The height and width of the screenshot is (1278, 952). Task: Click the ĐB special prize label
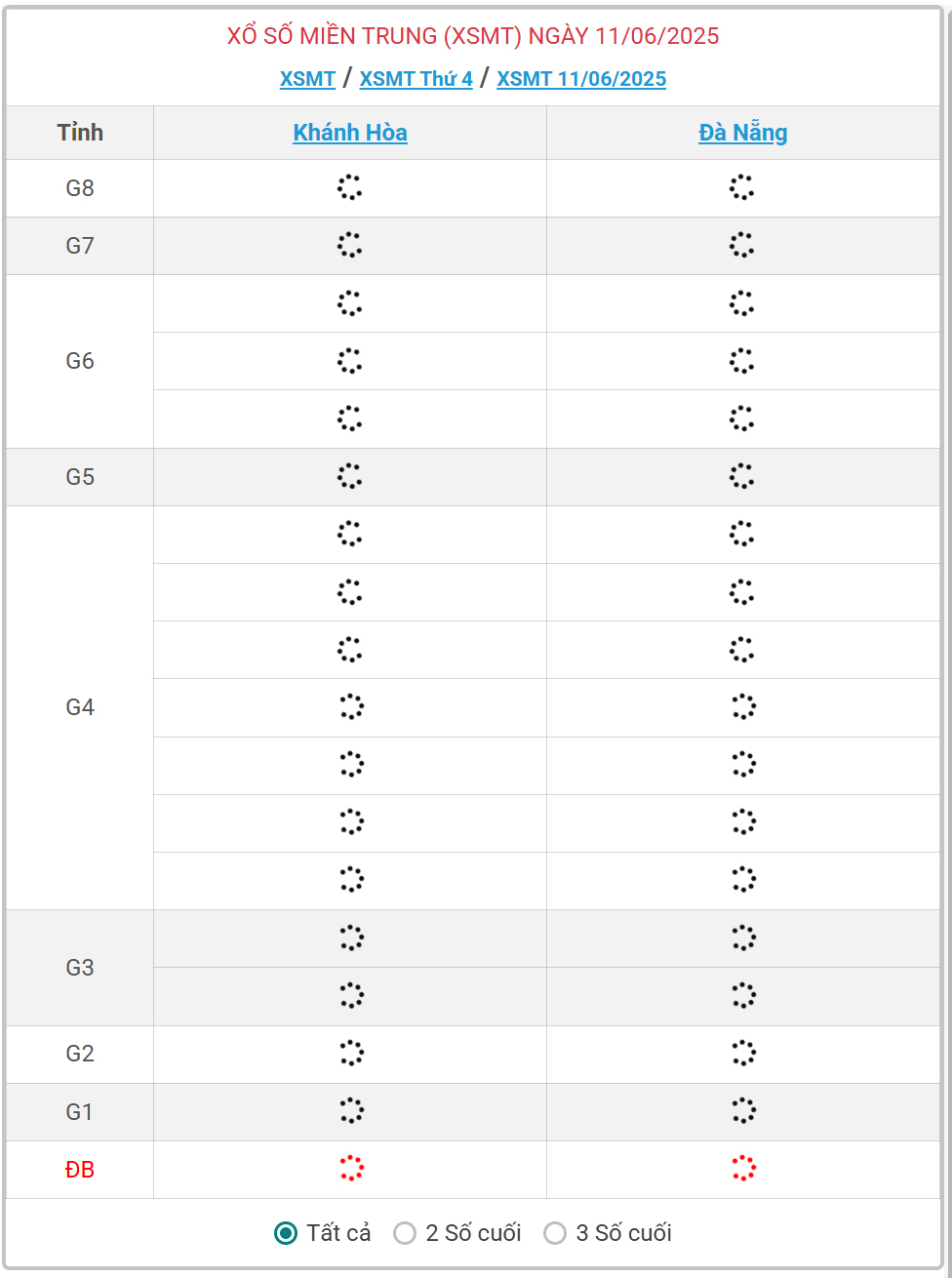click(x=80, y=1170)
